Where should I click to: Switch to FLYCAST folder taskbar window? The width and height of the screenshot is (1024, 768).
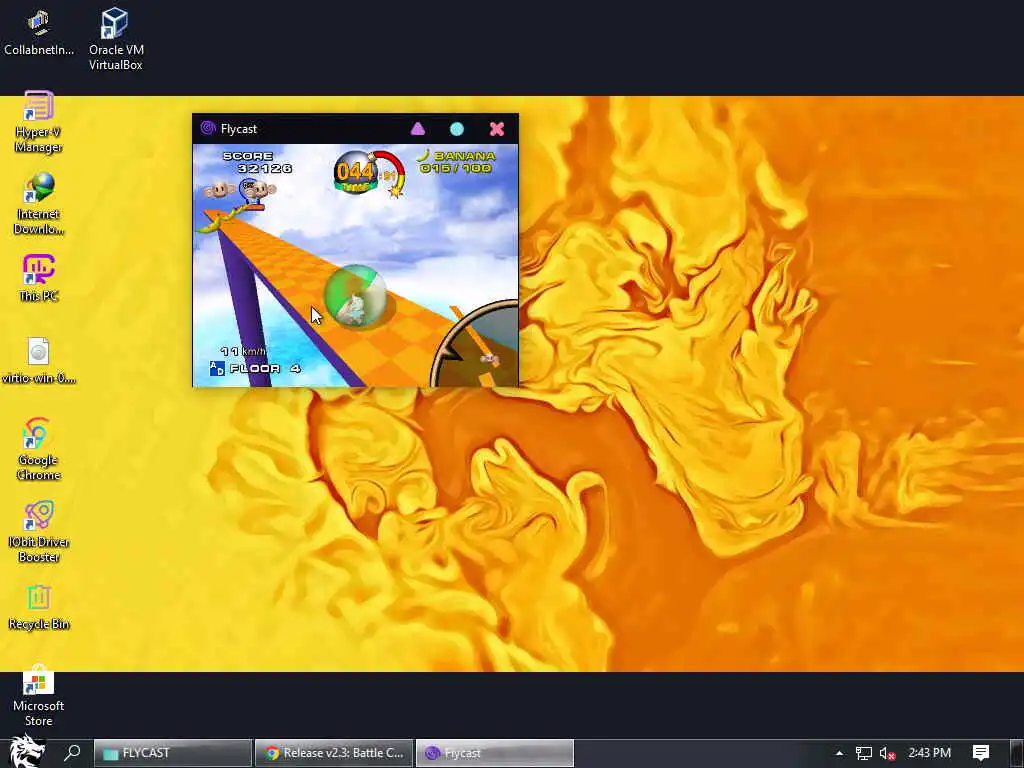[173, 753]
